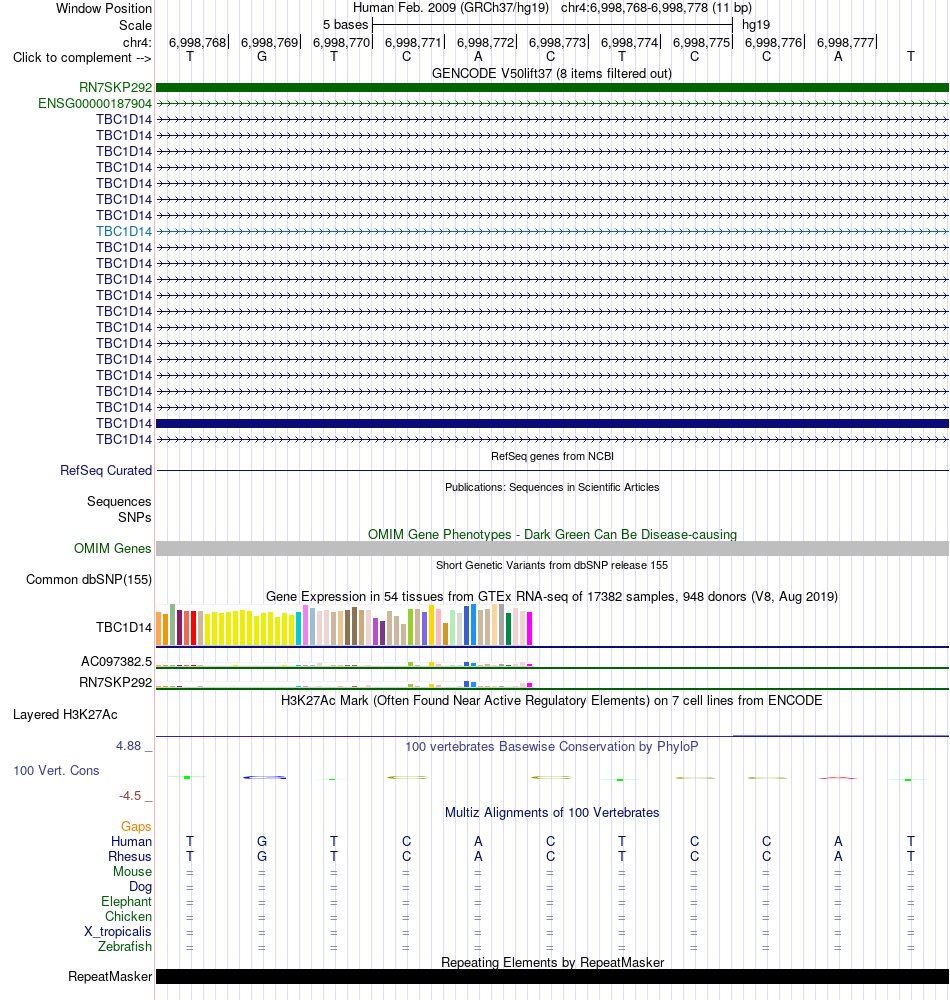Open 'Short Genetic Variants from dbSNP release 155'

pyautogui.click(x=552, y=565)
